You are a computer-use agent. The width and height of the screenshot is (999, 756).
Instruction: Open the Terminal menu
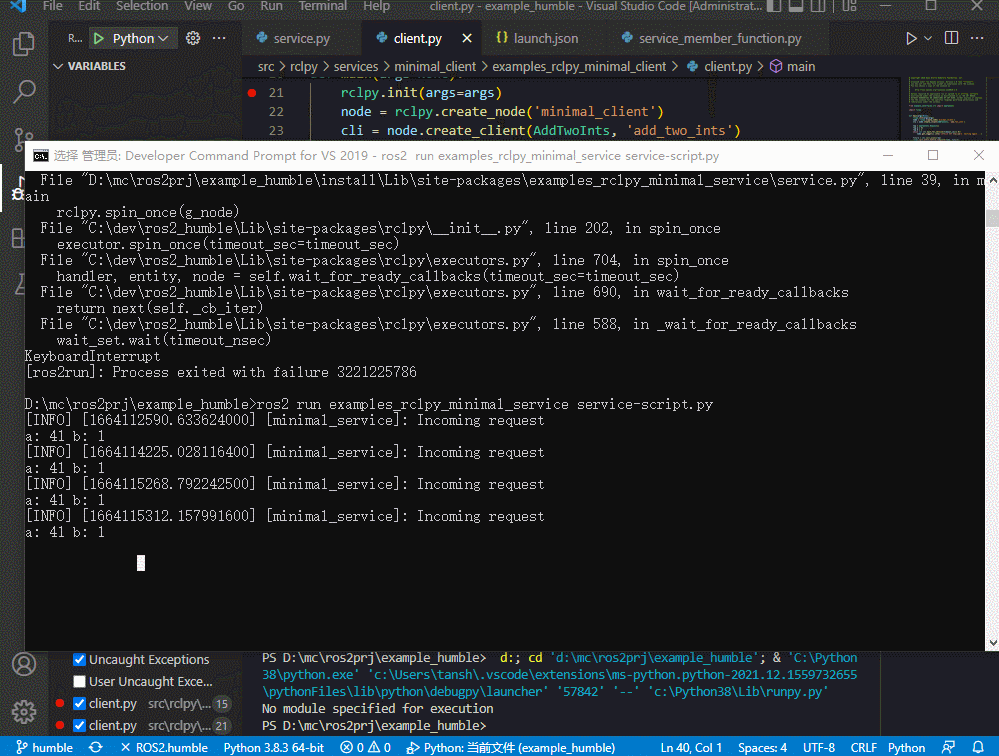point(322,6)
